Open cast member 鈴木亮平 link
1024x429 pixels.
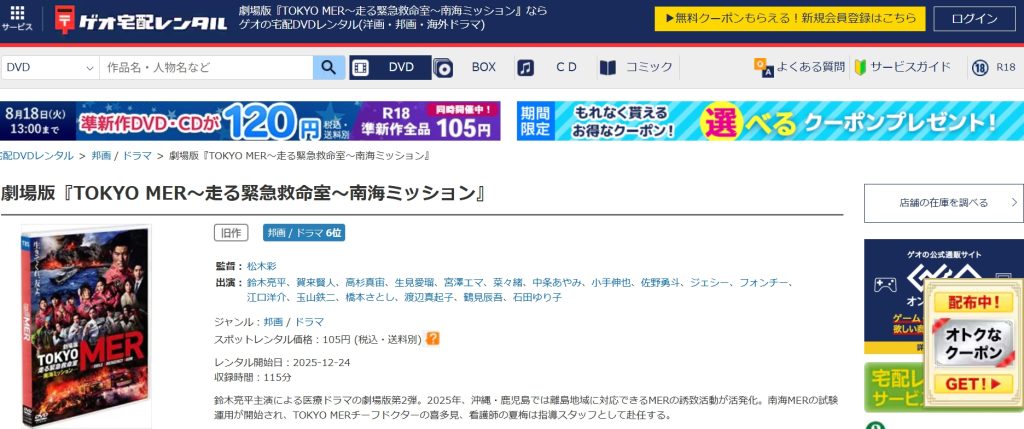[266, 283]
